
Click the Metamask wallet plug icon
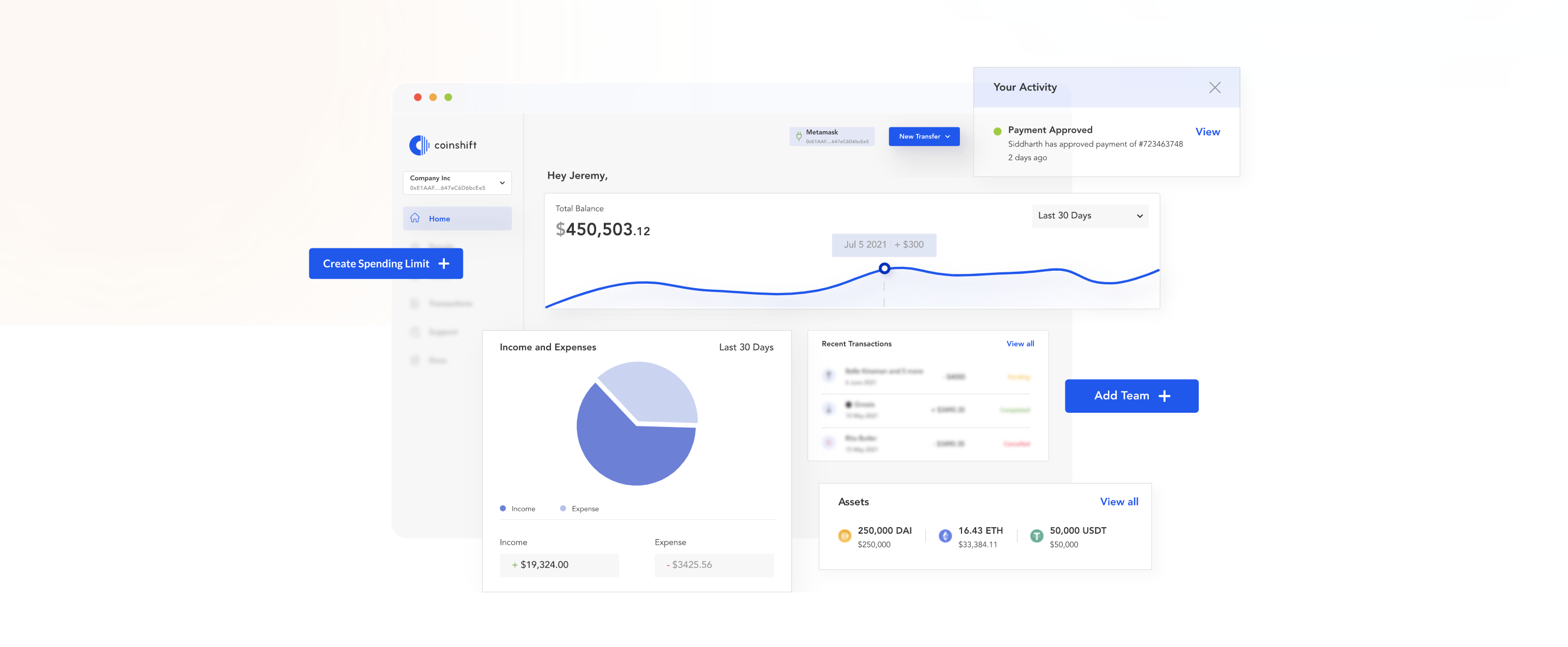point(798,136)
